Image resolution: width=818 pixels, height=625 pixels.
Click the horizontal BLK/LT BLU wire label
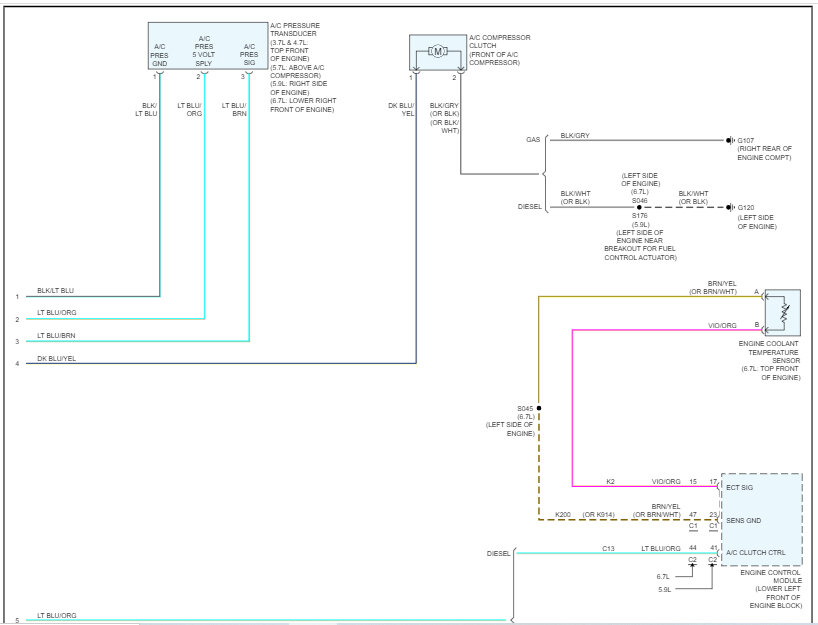[55, 291]
